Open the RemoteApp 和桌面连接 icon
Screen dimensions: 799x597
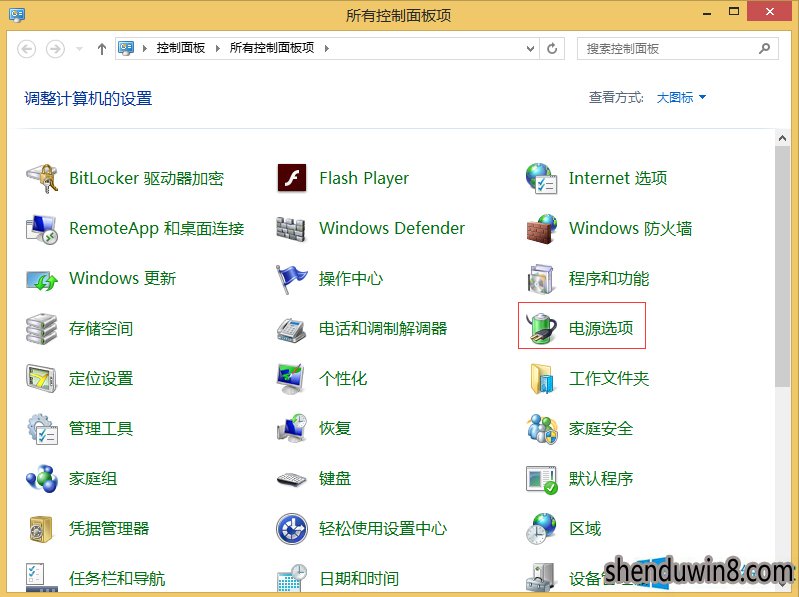coord(42,229)
